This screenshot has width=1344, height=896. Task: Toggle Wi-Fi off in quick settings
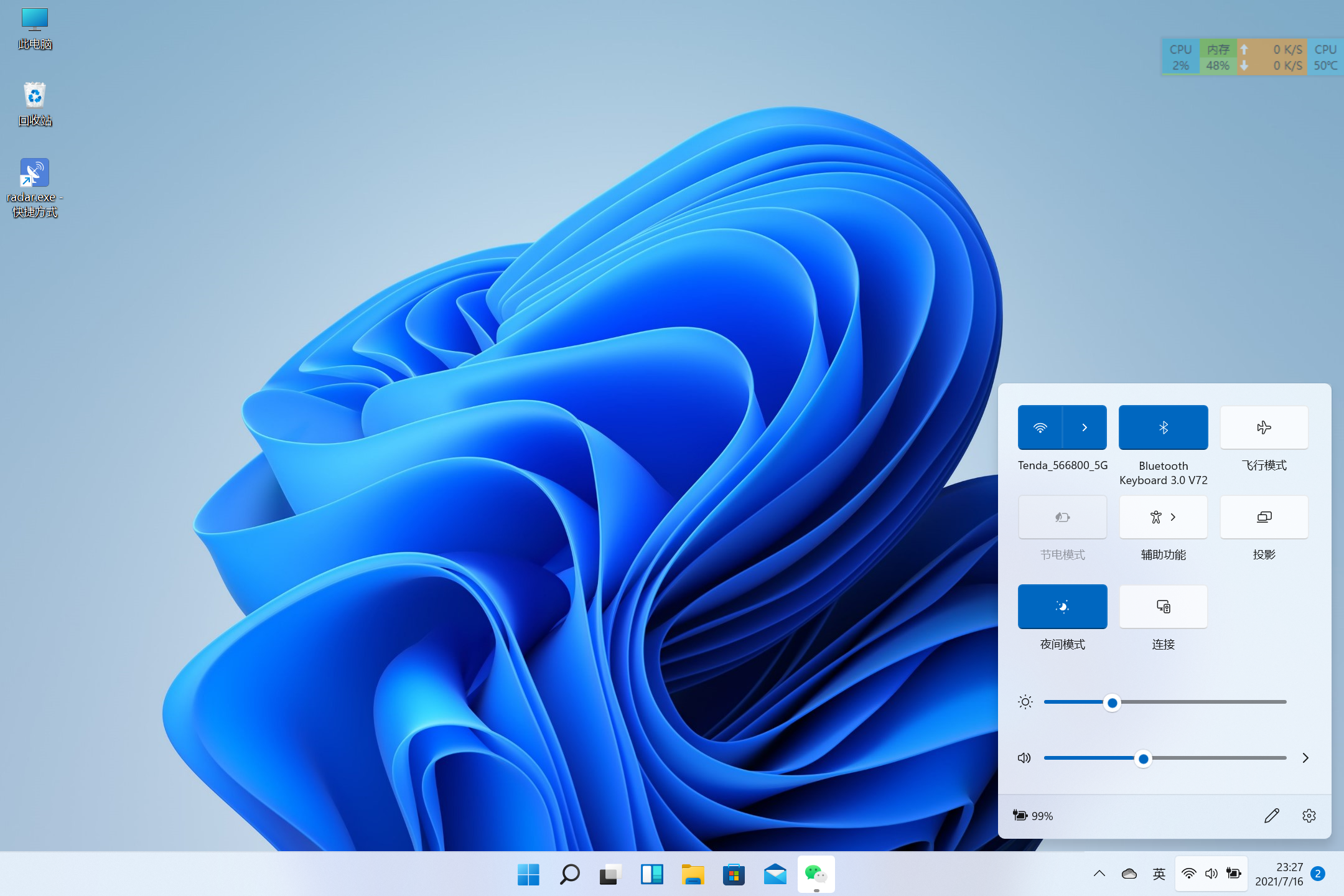[1040, 427]
